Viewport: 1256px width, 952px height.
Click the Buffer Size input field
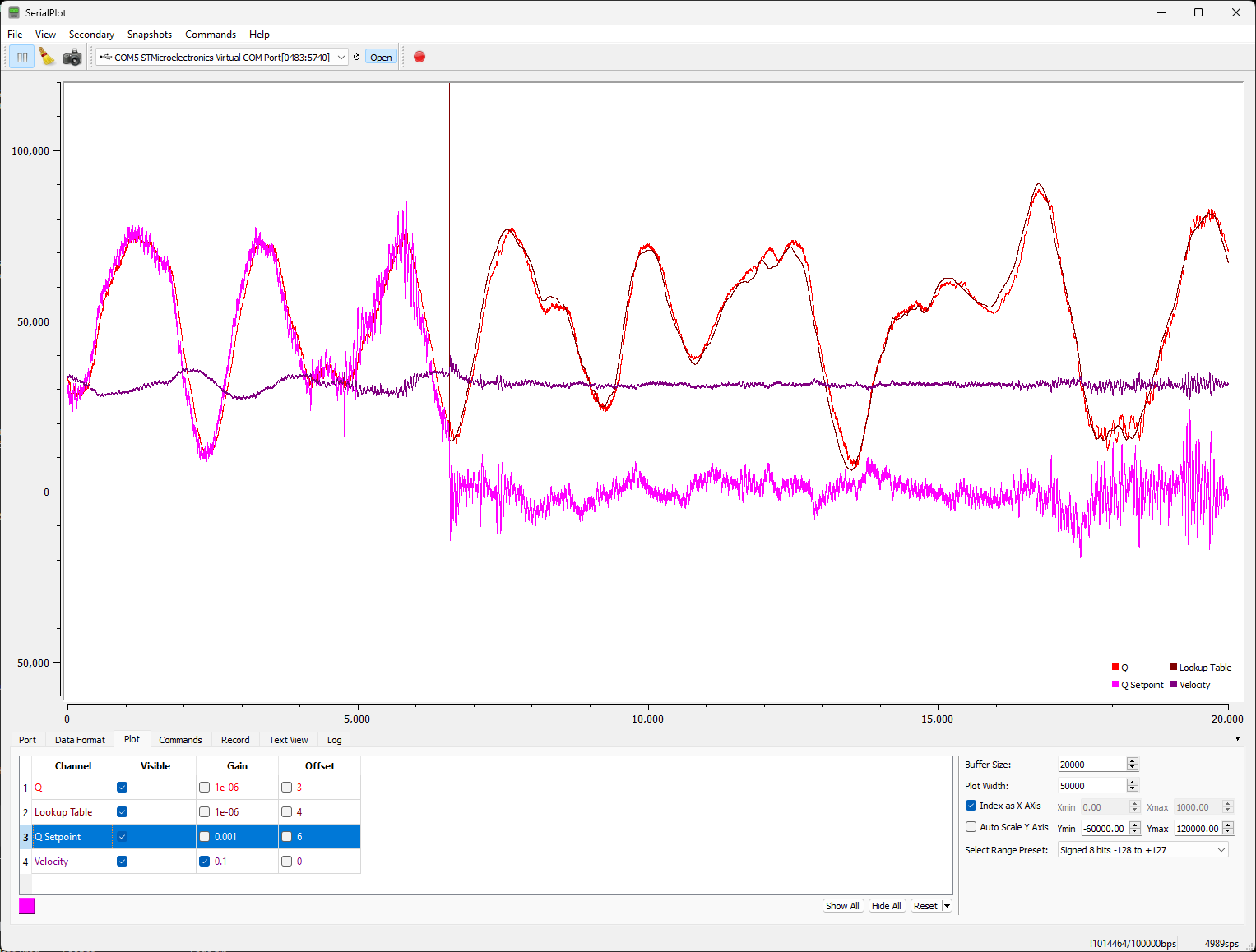pos(1091,764)
